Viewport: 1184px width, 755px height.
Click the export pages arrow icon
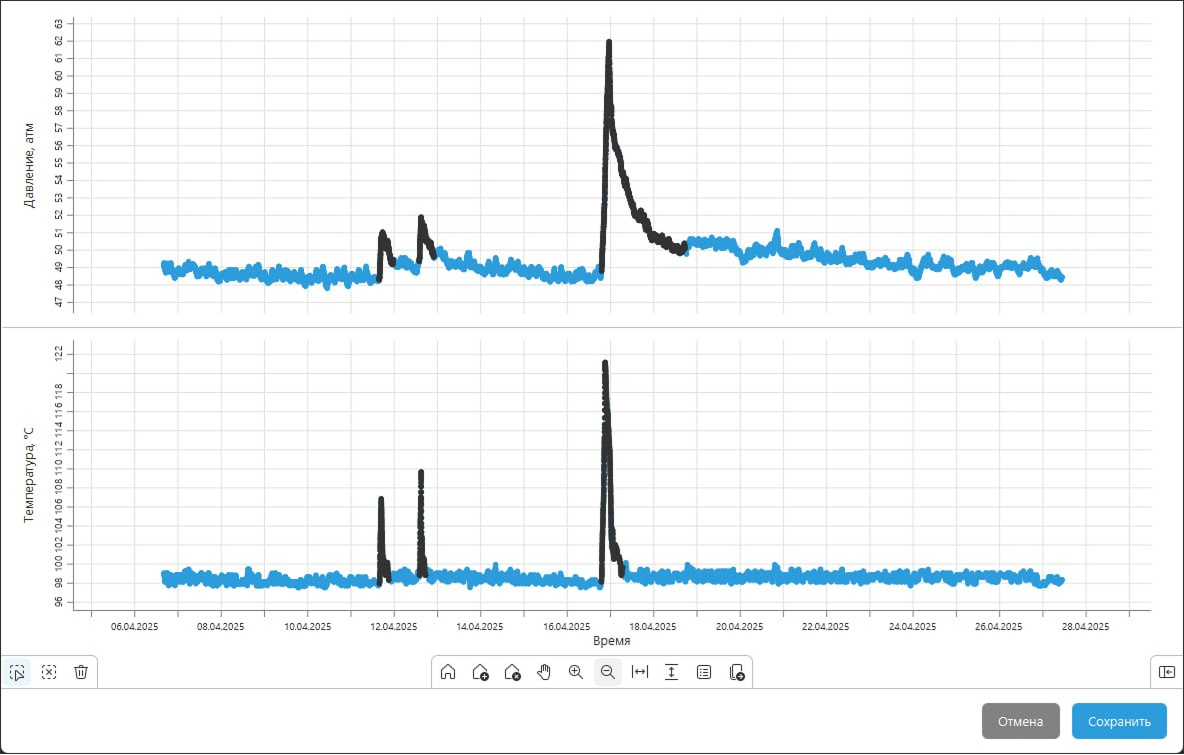coord(736,672)
